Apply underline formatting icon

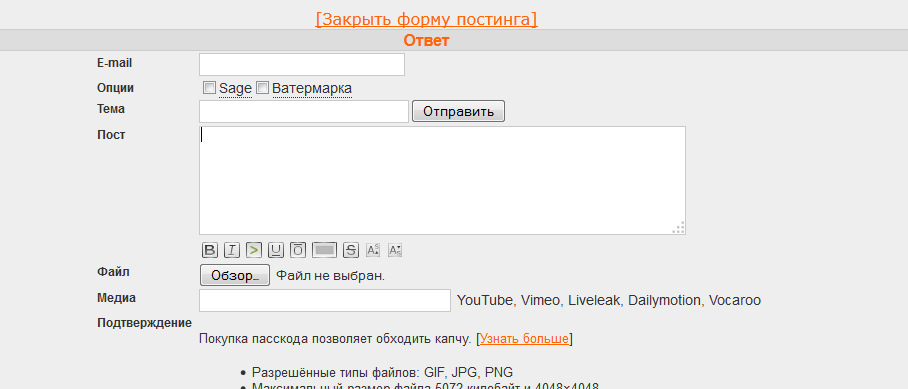tap(276, 250)
